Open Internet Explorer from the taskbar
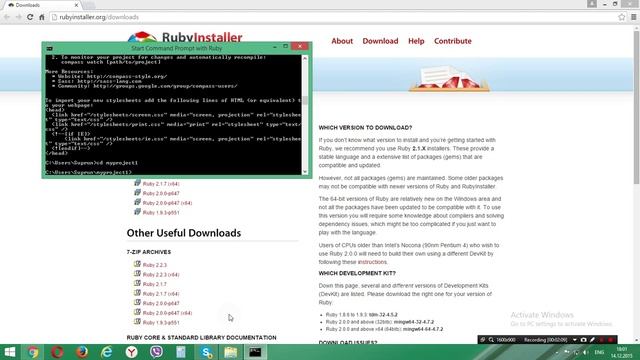 107,352
